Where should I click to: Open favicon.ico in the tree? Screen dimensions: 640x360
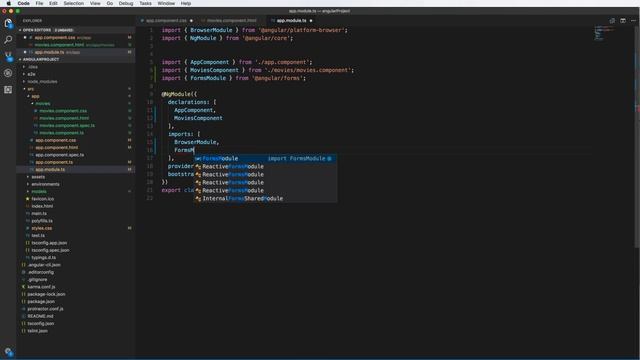click(42, 199)
